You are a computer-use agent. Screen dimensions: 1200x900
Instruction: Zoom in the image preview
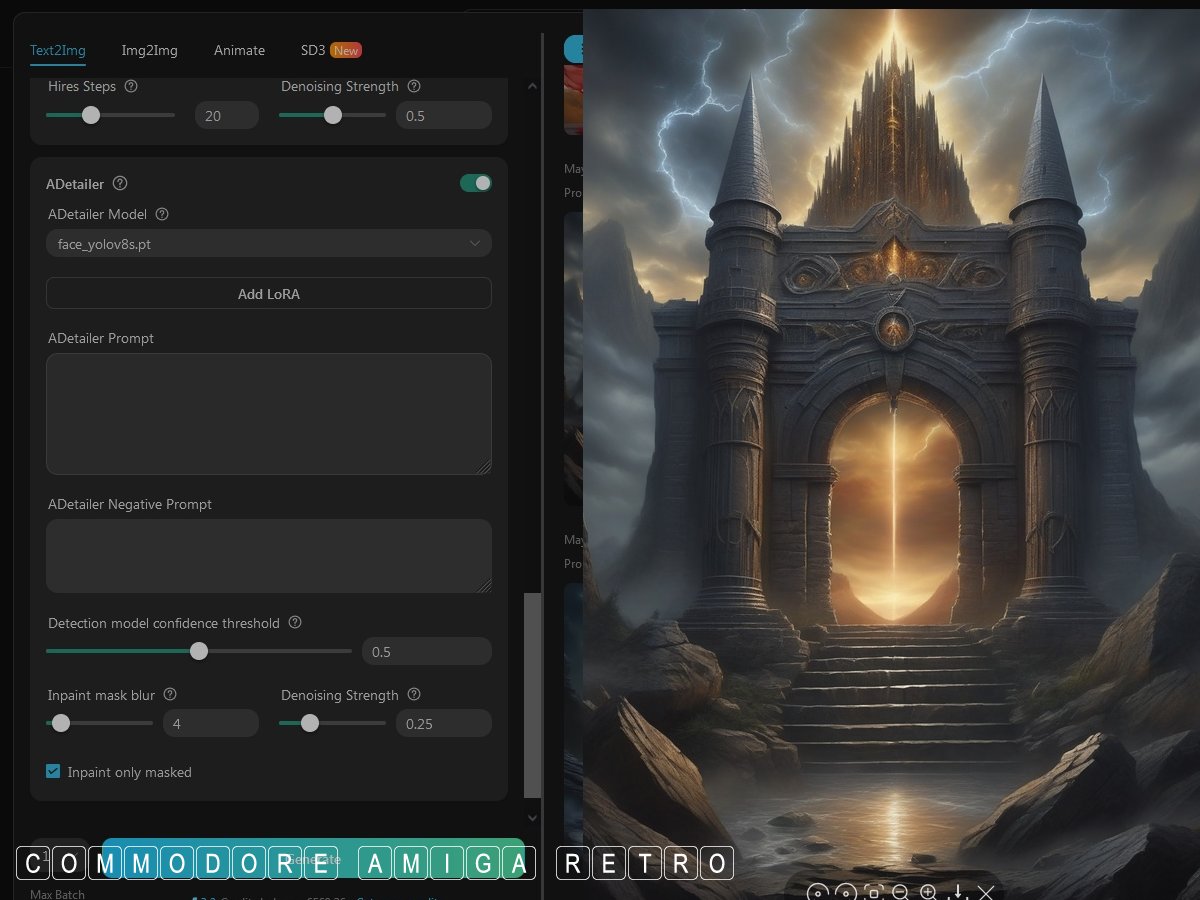928,891
